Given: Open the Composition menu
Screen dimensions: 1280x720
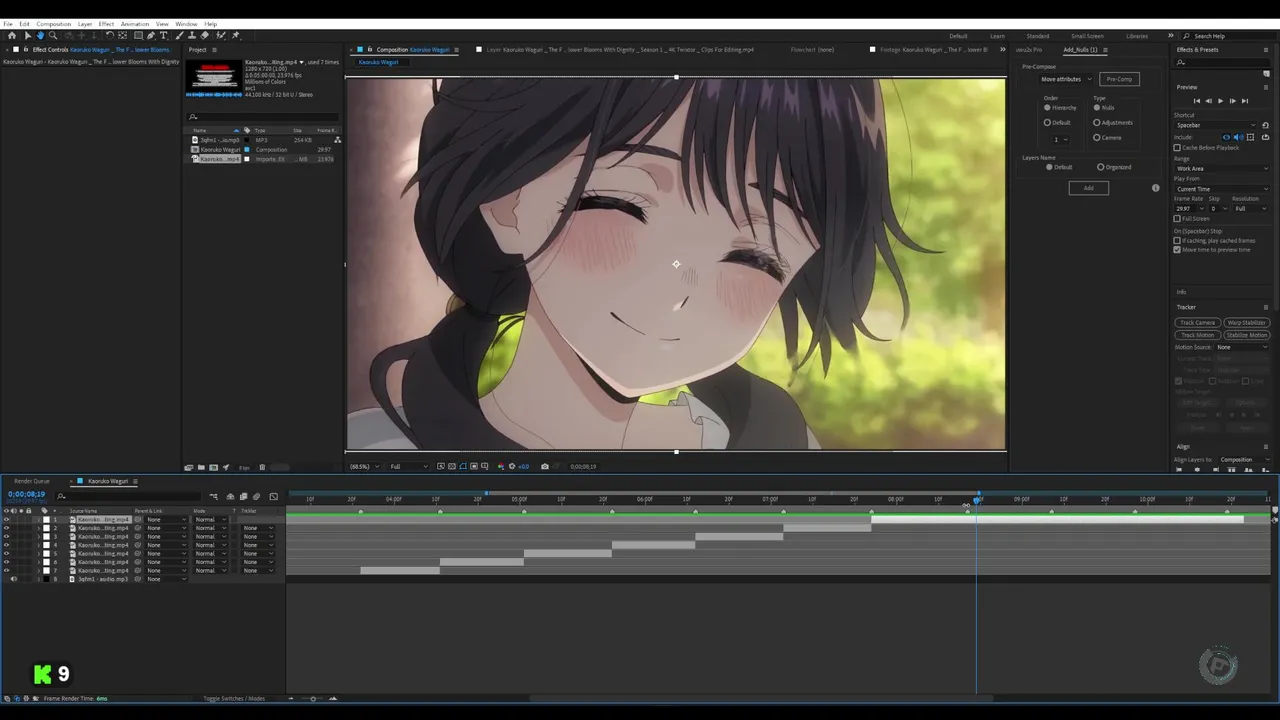Looking at the screenshot, I should (54, 24).
